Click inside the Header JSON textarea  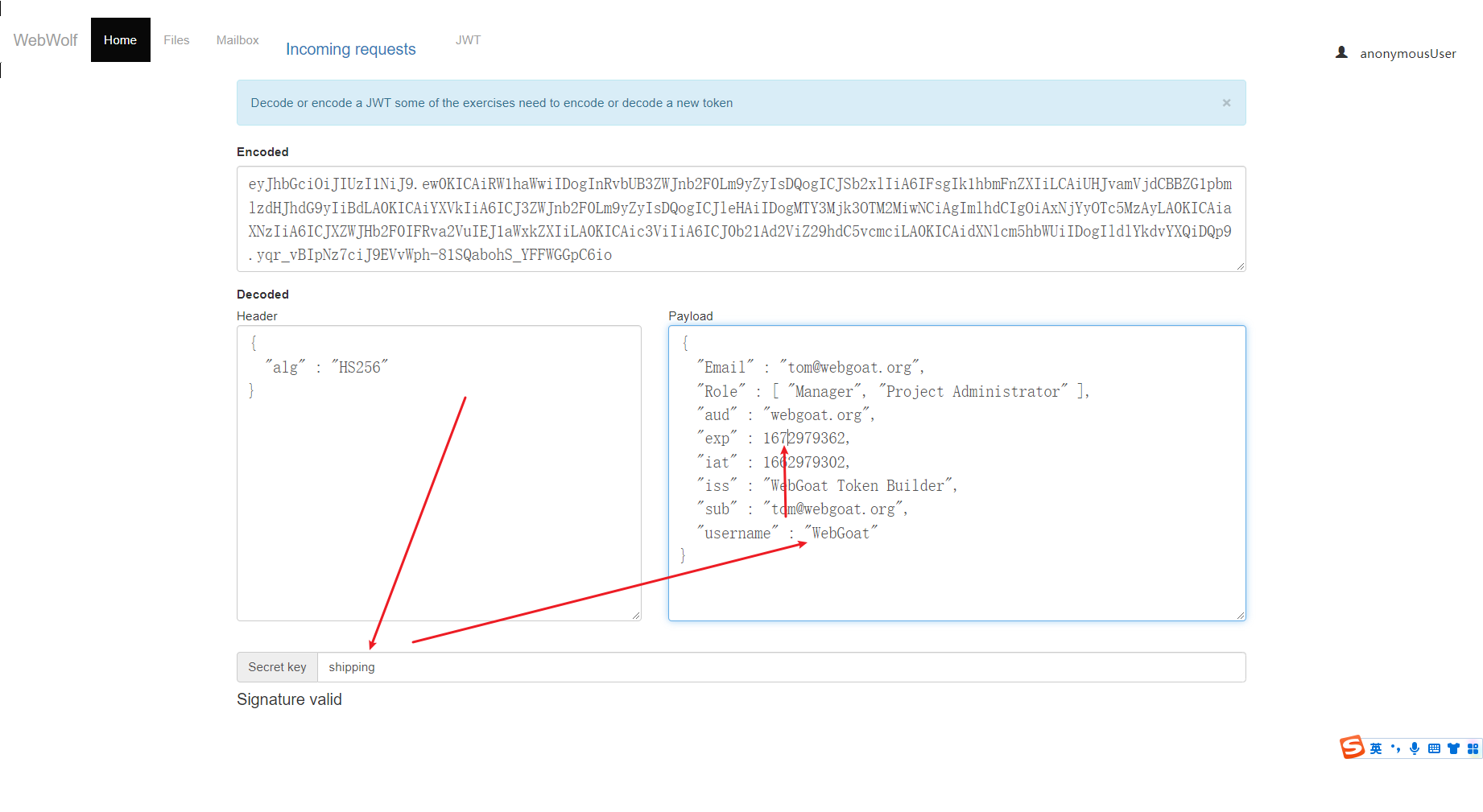[x=439, y=473]
